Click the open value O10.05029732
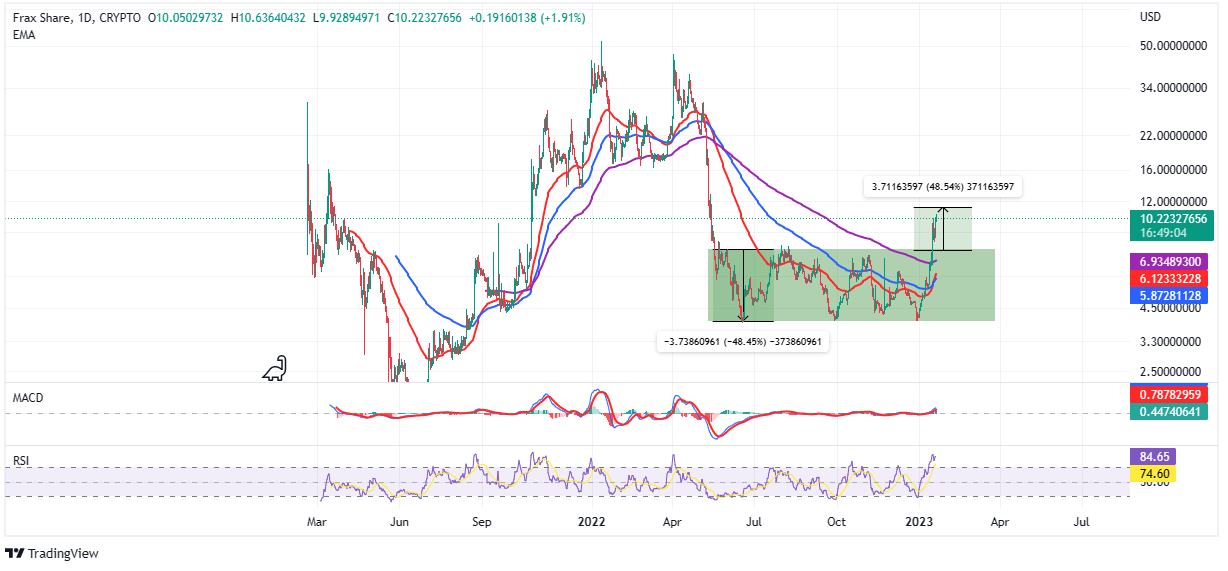The height and width of the screenshot is (571, 1228). [x=185, y=17]
